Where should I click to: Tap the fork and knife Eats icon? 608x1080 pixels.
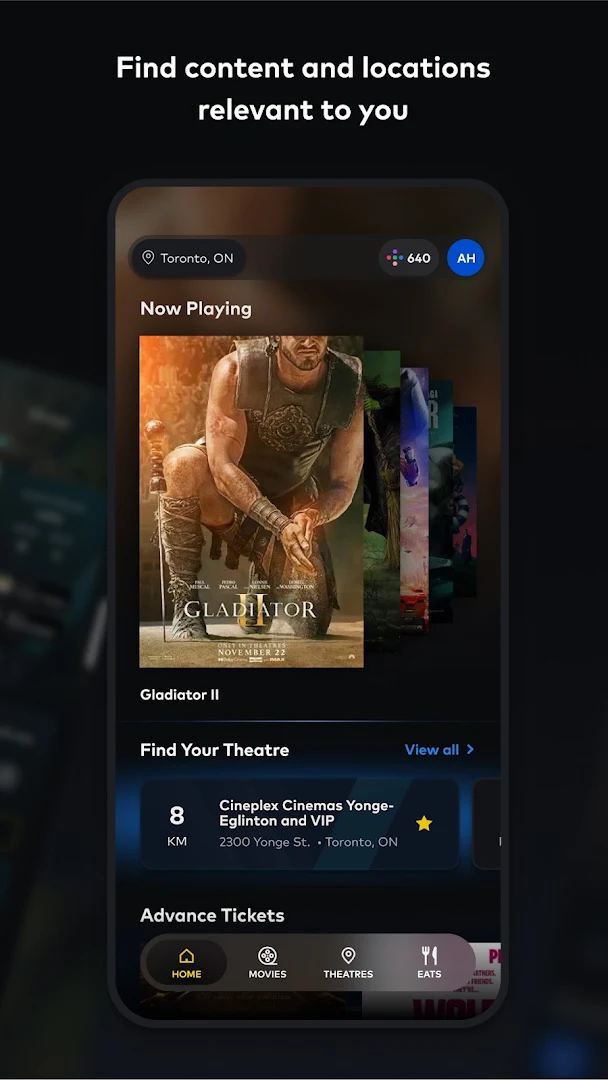[x=430, y=955]
